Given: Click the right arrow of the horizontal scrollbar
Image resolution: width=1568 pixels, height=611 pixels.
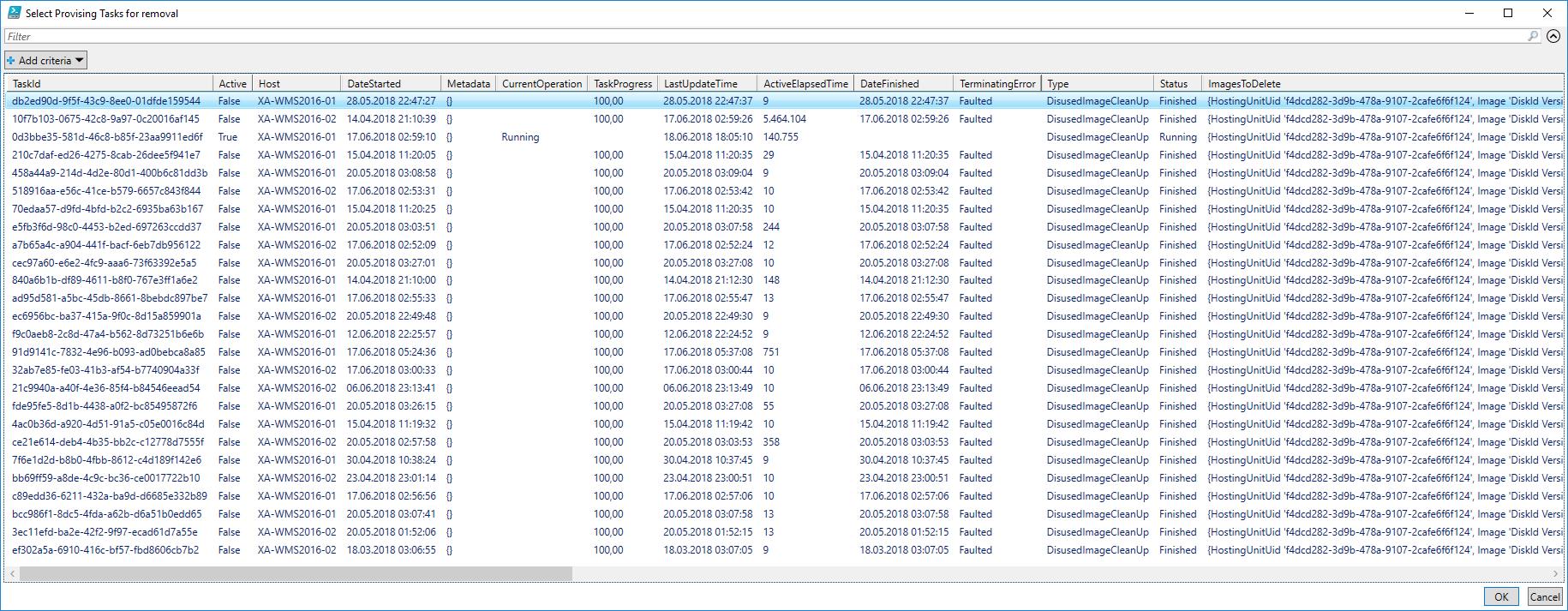Looking at the screenshot, I should coord(1555,573).
